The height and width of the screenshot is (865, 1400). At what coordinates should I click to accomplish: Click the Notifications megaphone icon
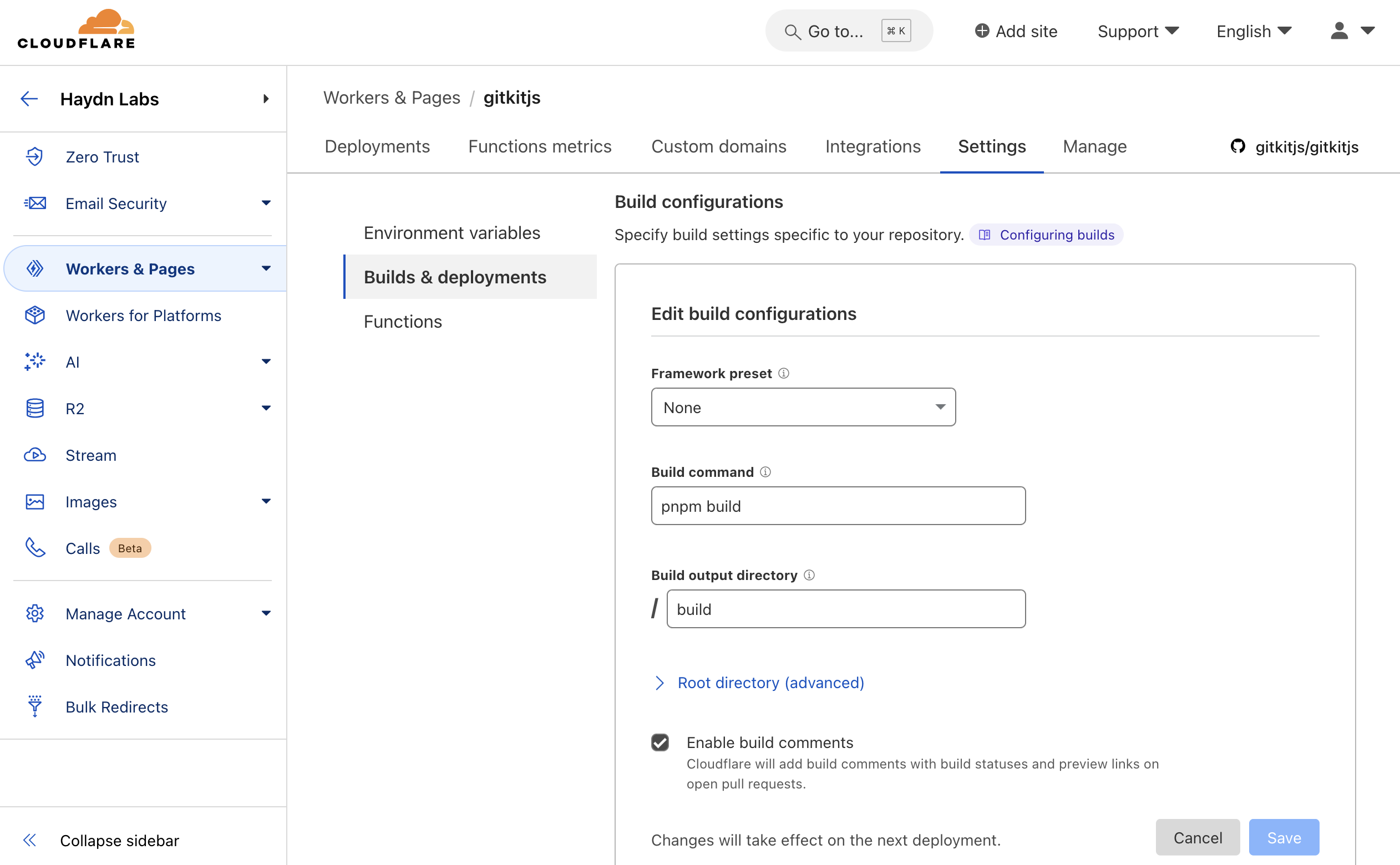(35, 660)
